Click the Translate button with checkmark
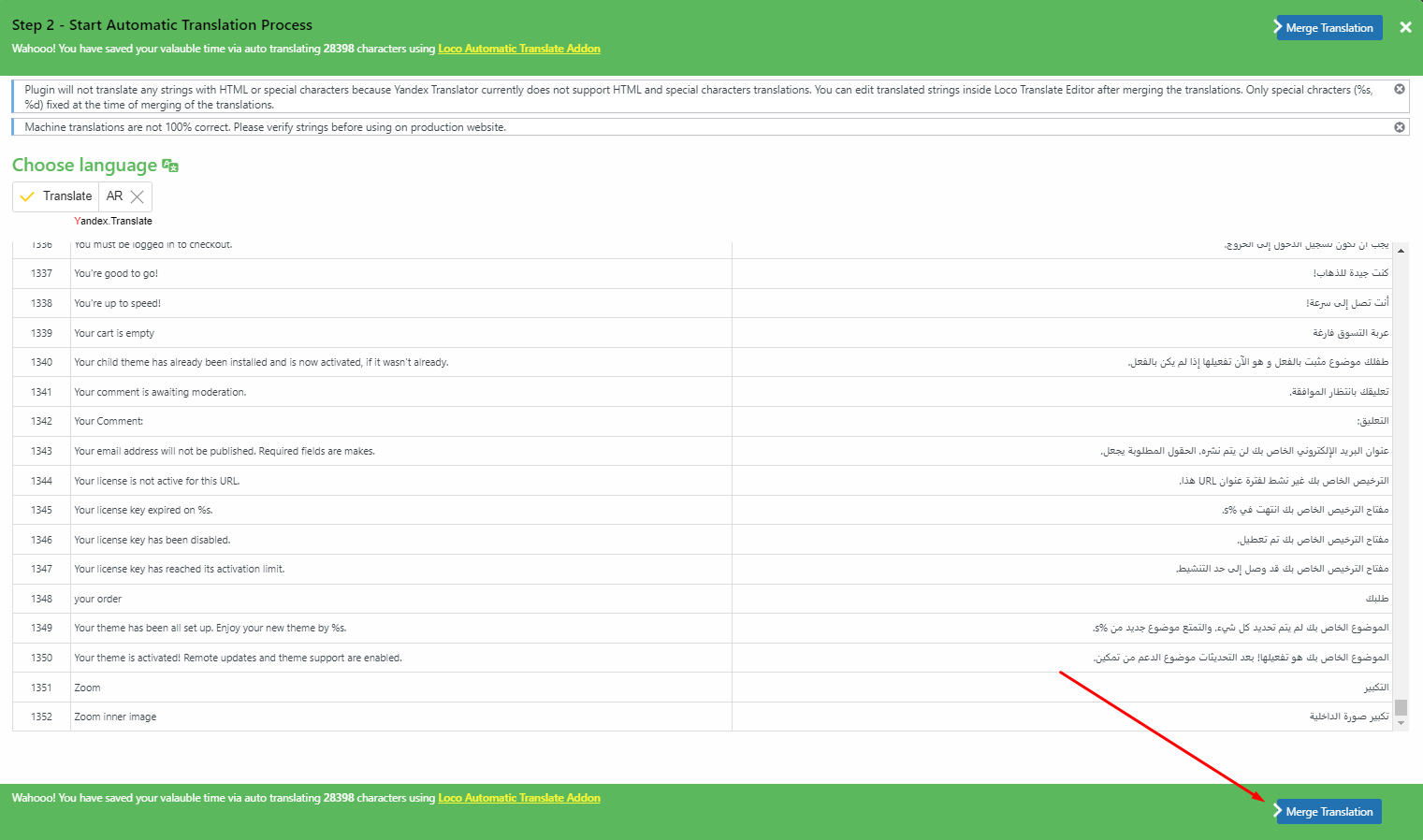 point(56,196)
